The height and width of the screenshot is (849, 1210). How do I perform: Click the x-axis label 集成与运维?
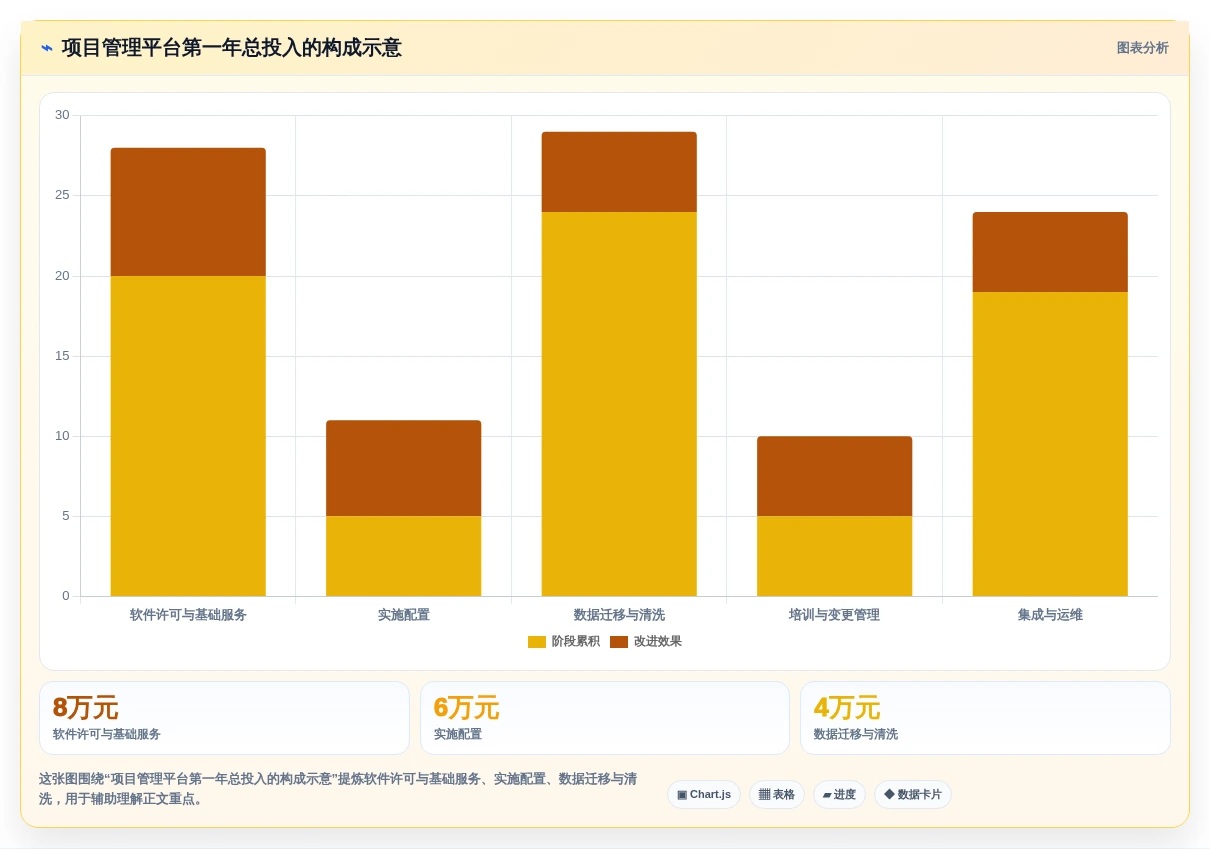pyautogui.click(x=1050, y=615)
